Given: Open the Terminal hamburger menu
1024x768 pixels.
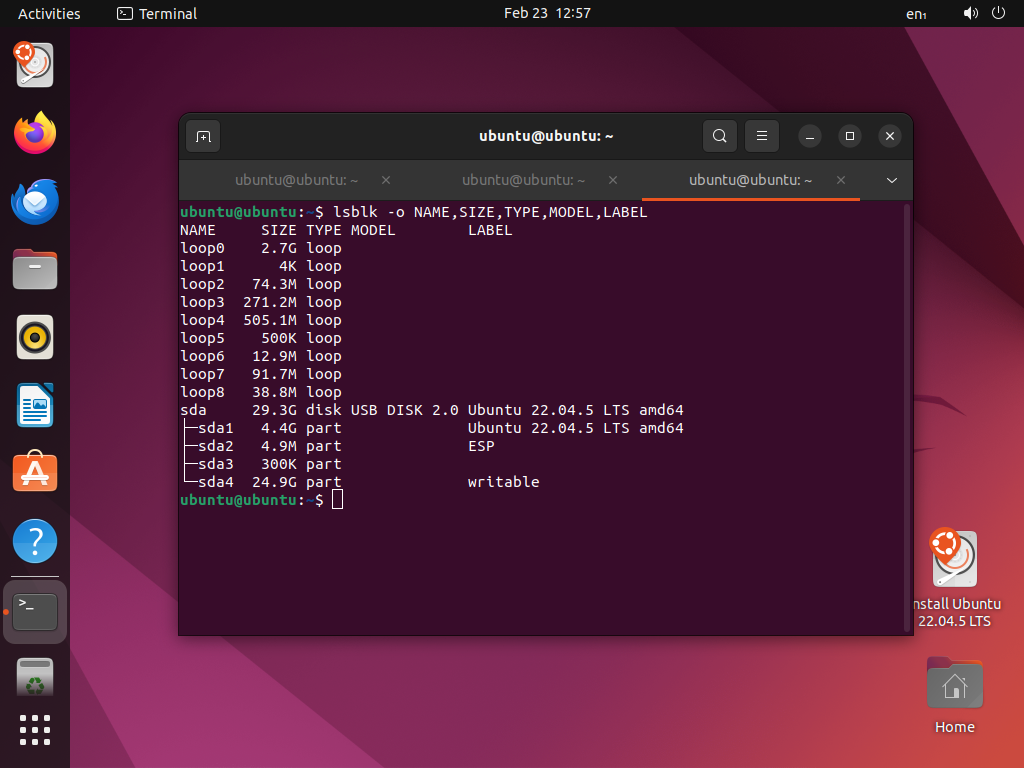Looking at the screenshot, I should 762,136.
